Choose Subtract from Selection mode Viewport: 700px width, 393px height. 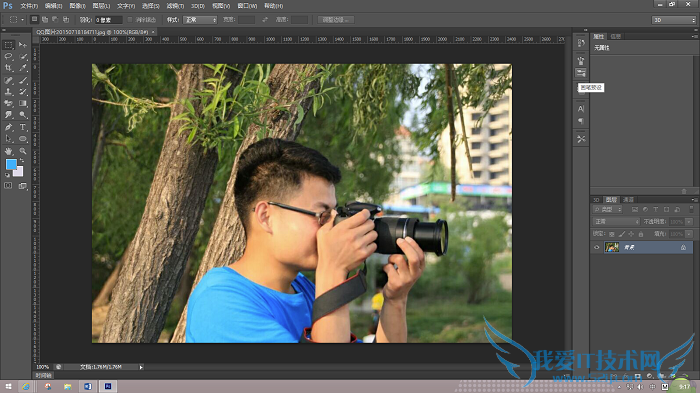tap(55, 20)
